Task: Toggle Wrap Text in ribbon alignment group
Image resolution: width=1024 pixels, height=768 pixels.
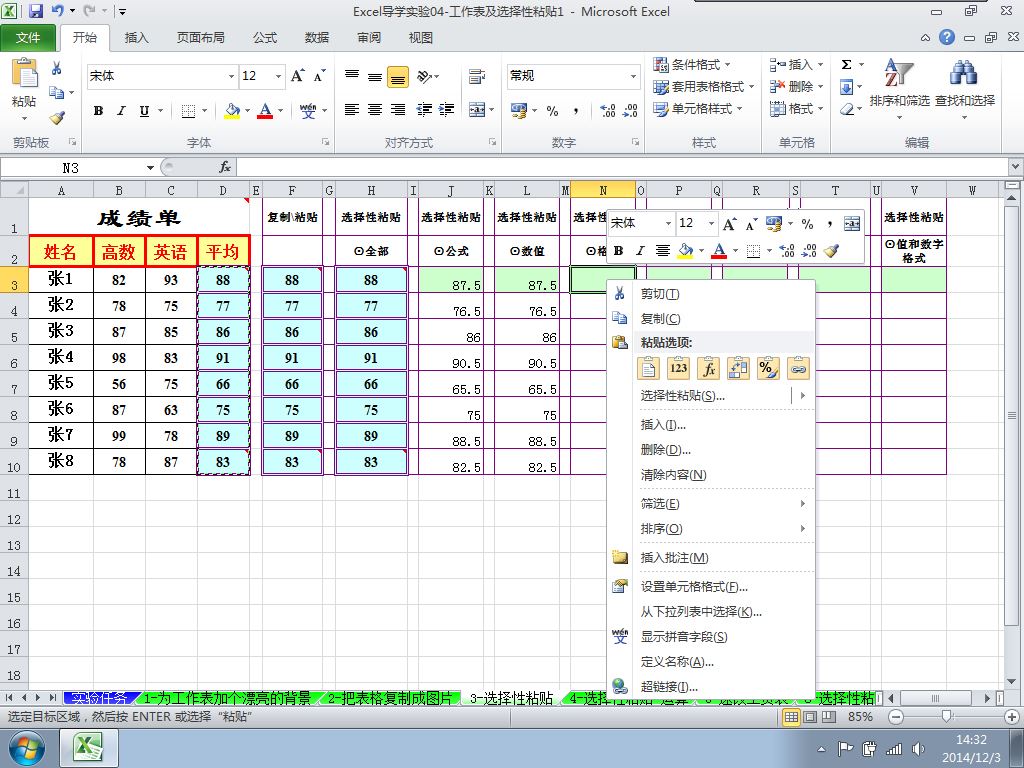Action: pyautogui.click(x=477, y=76)
